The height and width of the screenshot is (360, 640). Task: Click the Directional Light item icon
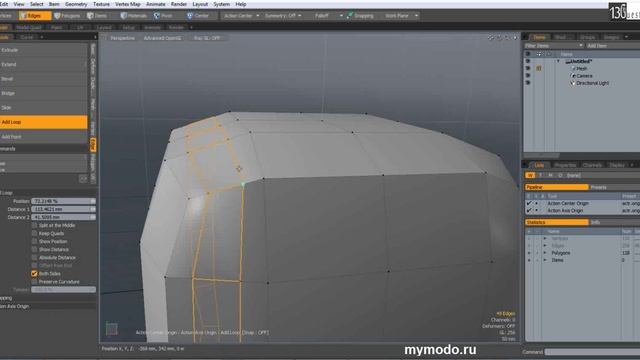[573, 83]
